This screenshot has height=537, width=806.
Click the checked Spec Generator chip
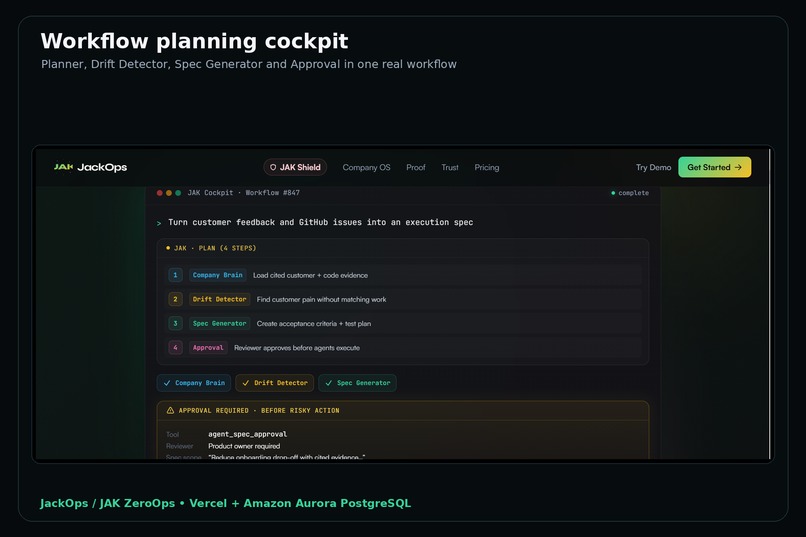click(357, 383)
